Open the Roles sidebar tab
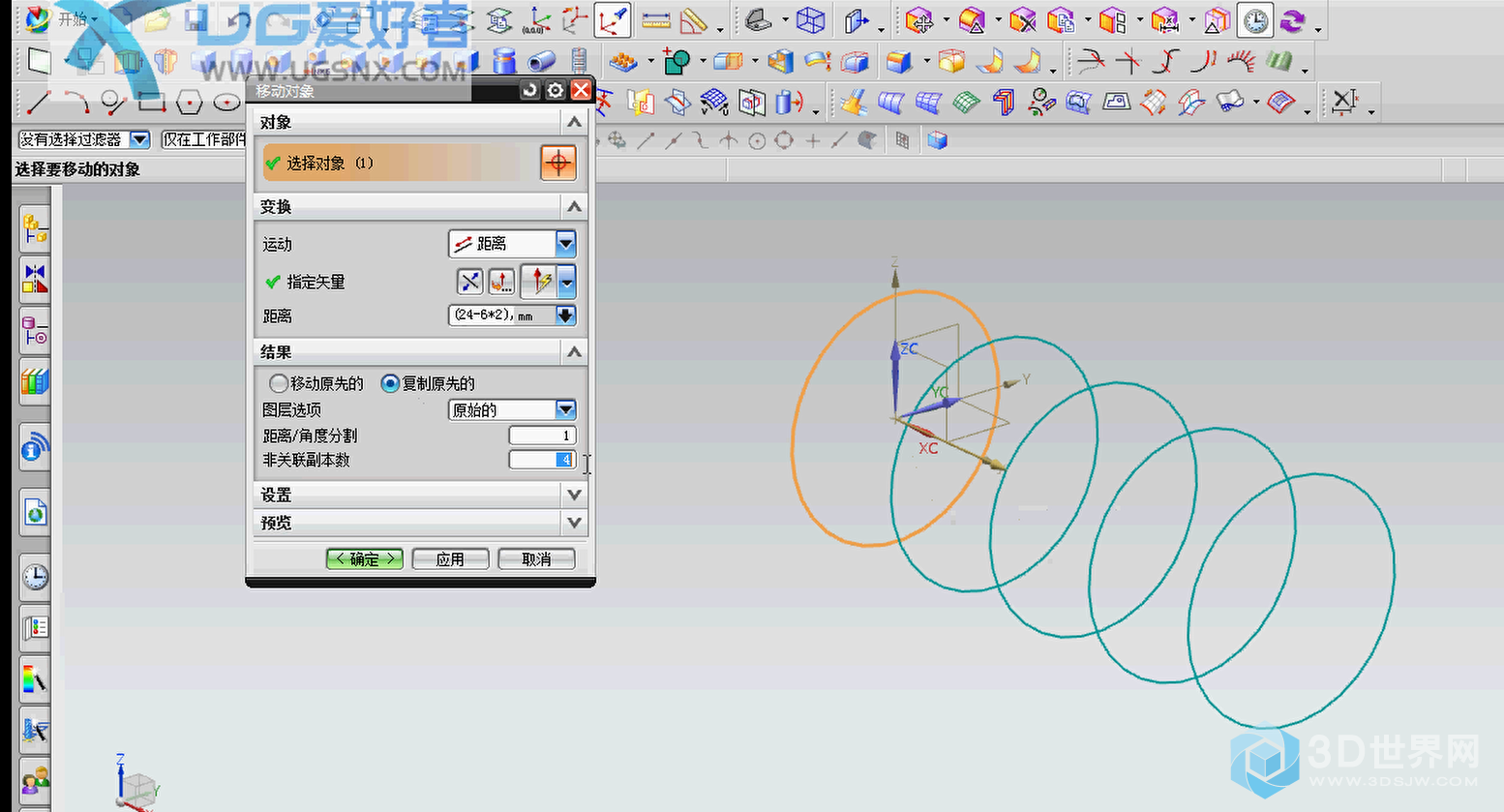The height and width of the screenshot is (812, 1504). (x=35, y=781)
